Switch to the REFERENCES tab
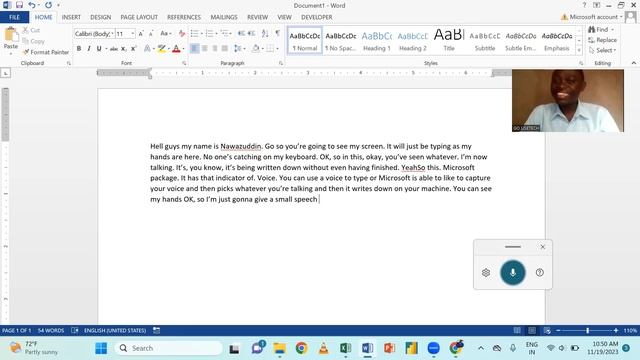This screenshot has width=640, height=360. (184, 17)
